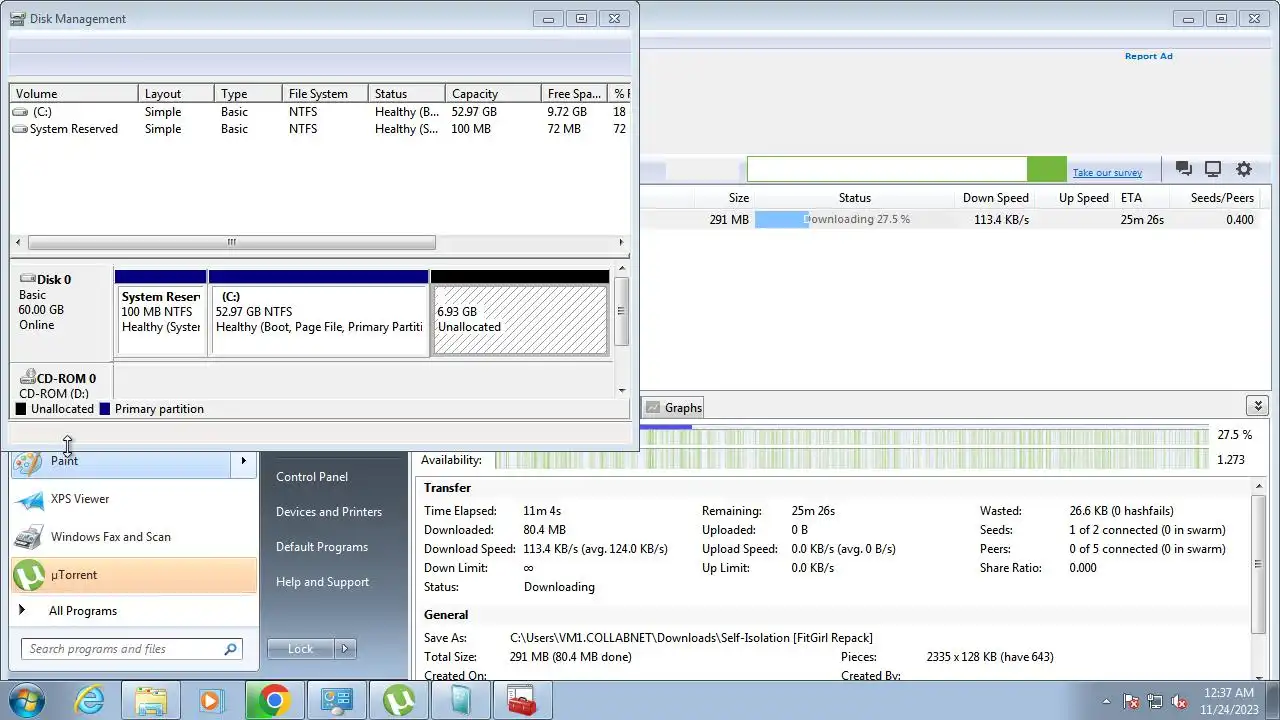Sort torrents by the Down Speed column

(x=996, y=198)
